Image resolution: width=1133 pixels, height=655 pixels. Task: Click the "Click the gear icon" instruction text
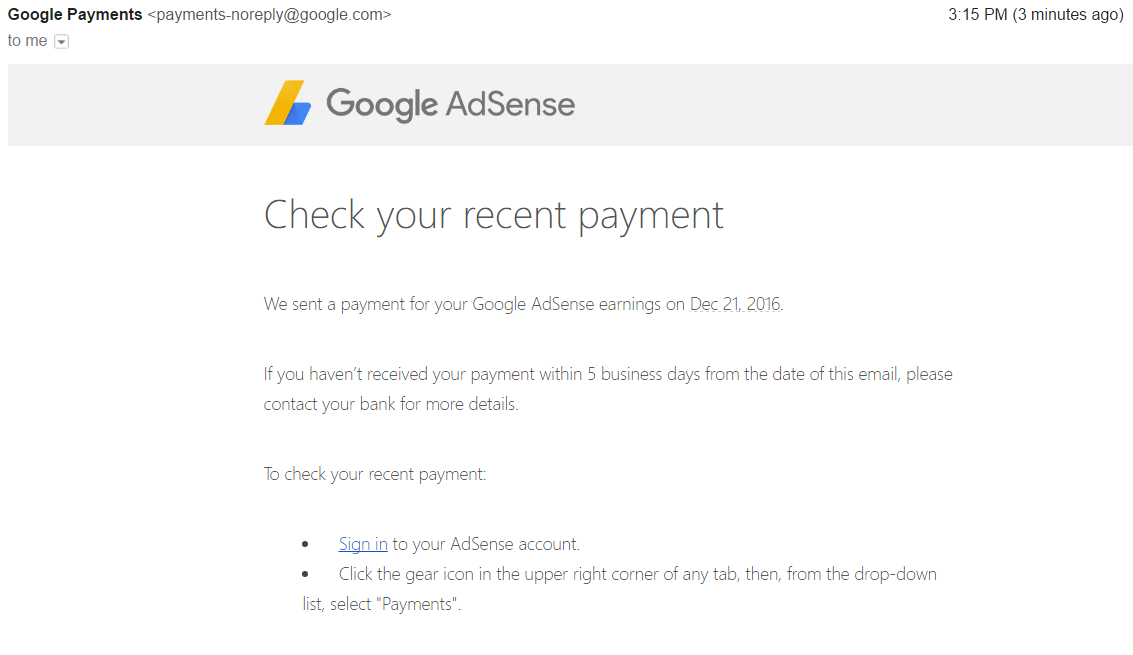point(637,574)
